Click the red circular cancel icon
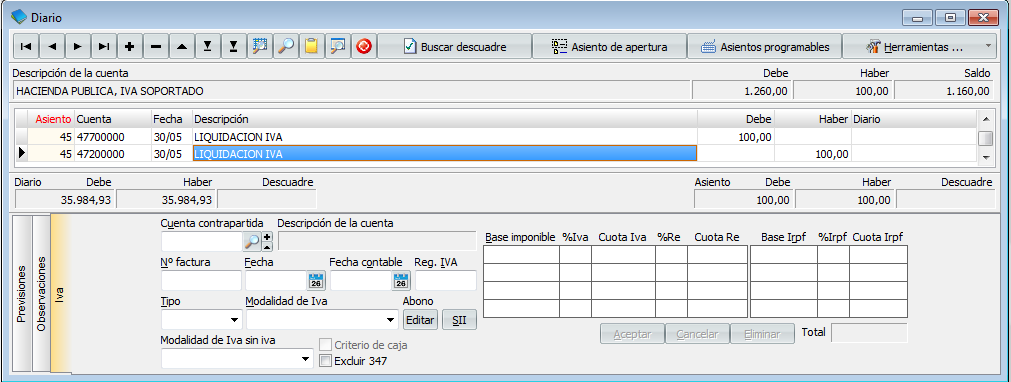Screen dimensions: 1011x382 (x=364, y=46)
